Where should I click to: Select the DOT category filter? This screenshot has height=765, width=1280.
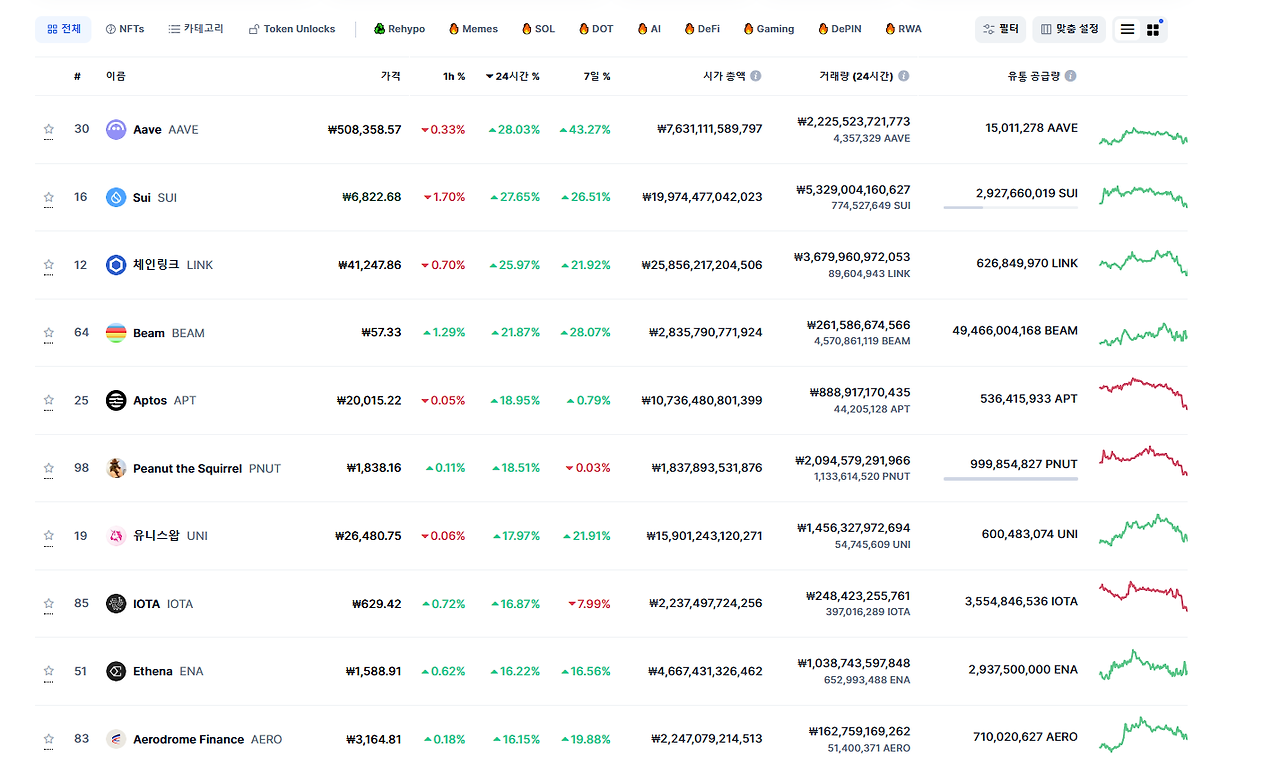pos(596,29)
